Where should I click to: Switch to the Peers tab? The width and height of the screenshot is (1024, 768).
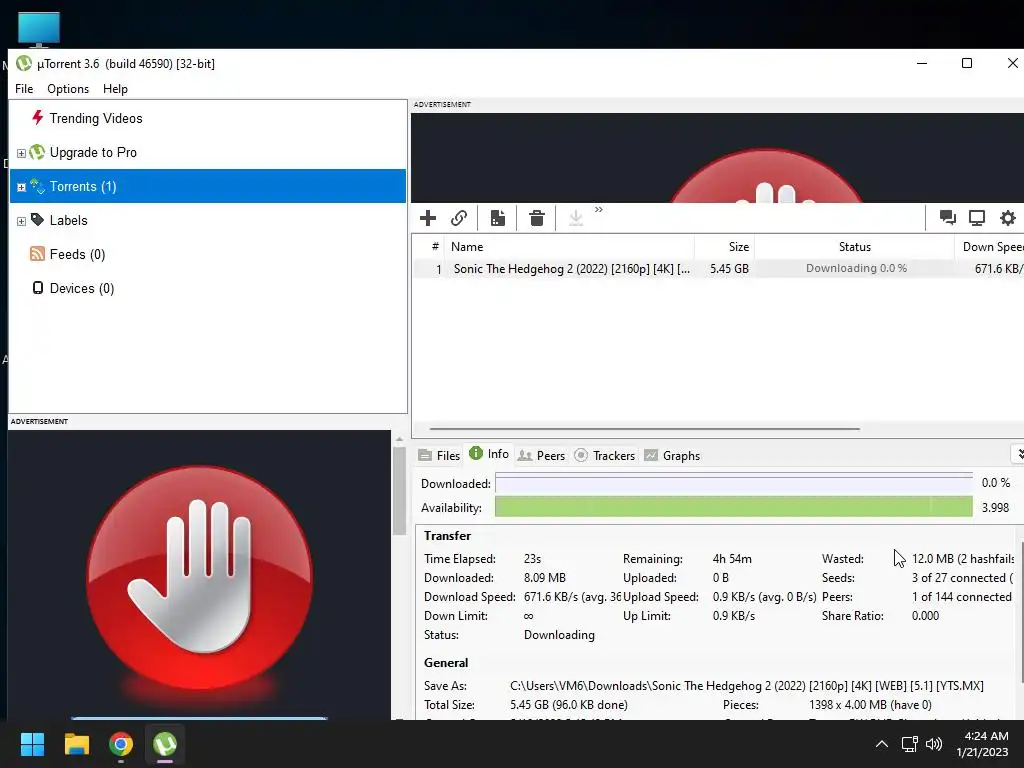pos(541,455)
